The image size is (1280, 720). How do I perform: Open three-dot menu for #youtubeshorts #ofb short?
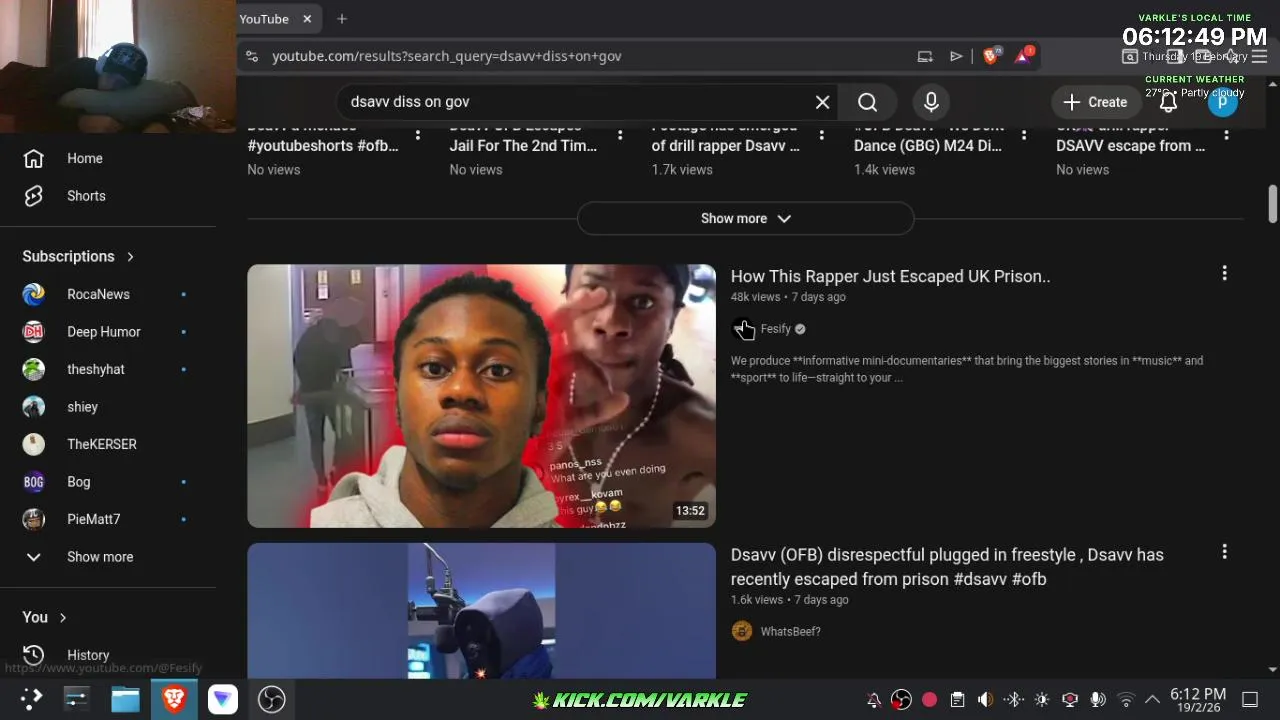pyautogui.click(x=418, y=135)
